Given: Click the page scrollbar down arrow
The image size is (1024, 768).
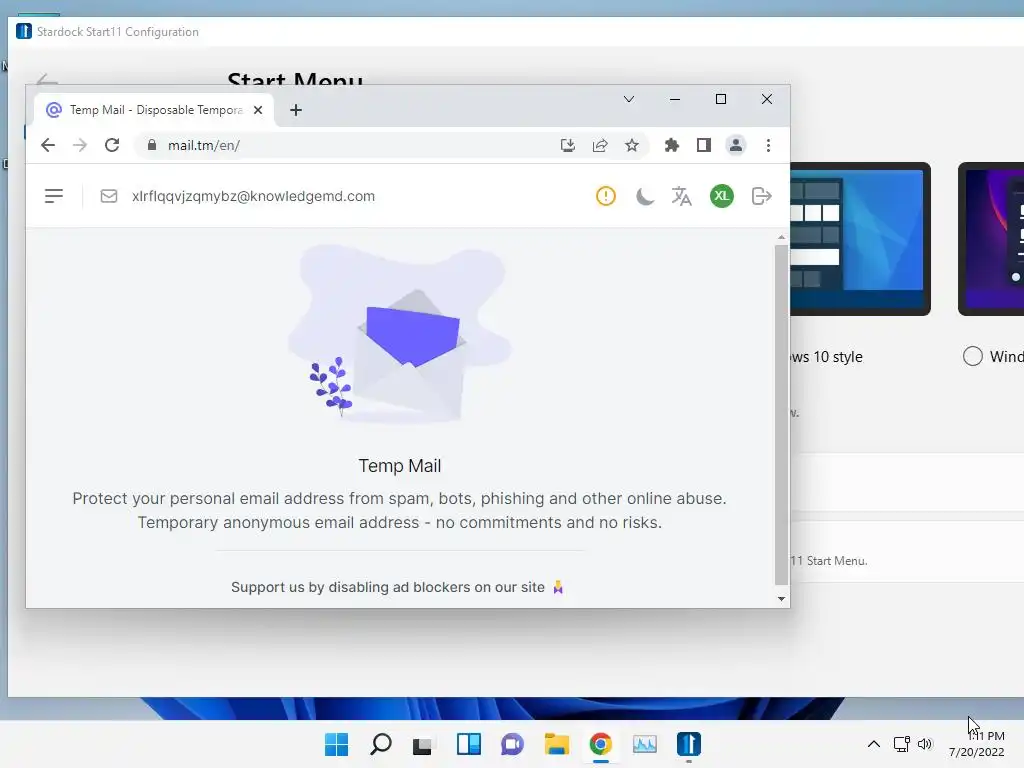Looking at the screenshot, I should click(x=781, y=599).
